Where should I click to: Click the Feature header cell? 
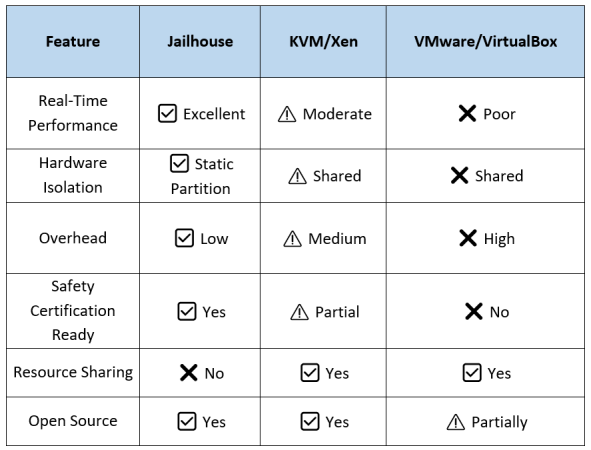coord(73,41)
